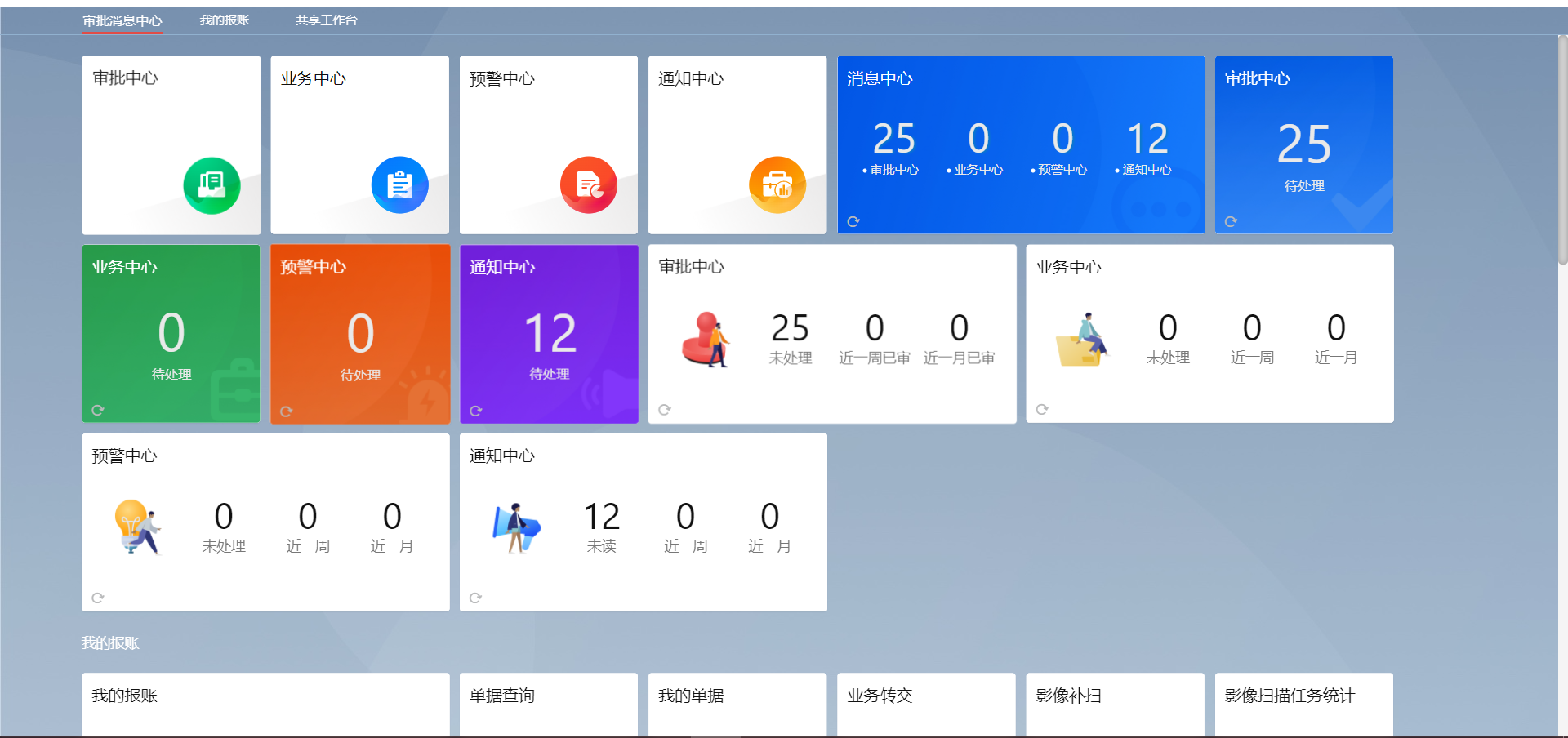
Task: Open the 共享工作台 tab
Action: click(x=327, y=20)
